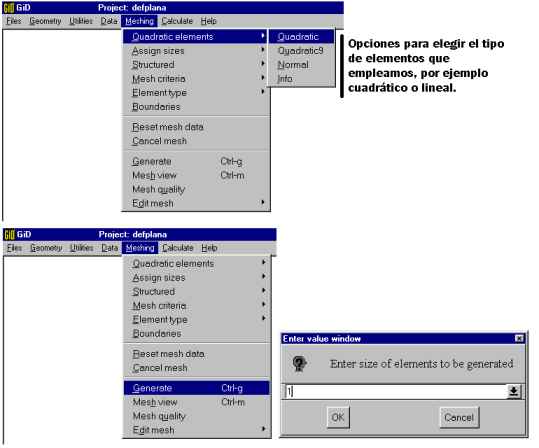Click the GiD logo icon in top window
The image size is (539, 448).
[9, 8]
